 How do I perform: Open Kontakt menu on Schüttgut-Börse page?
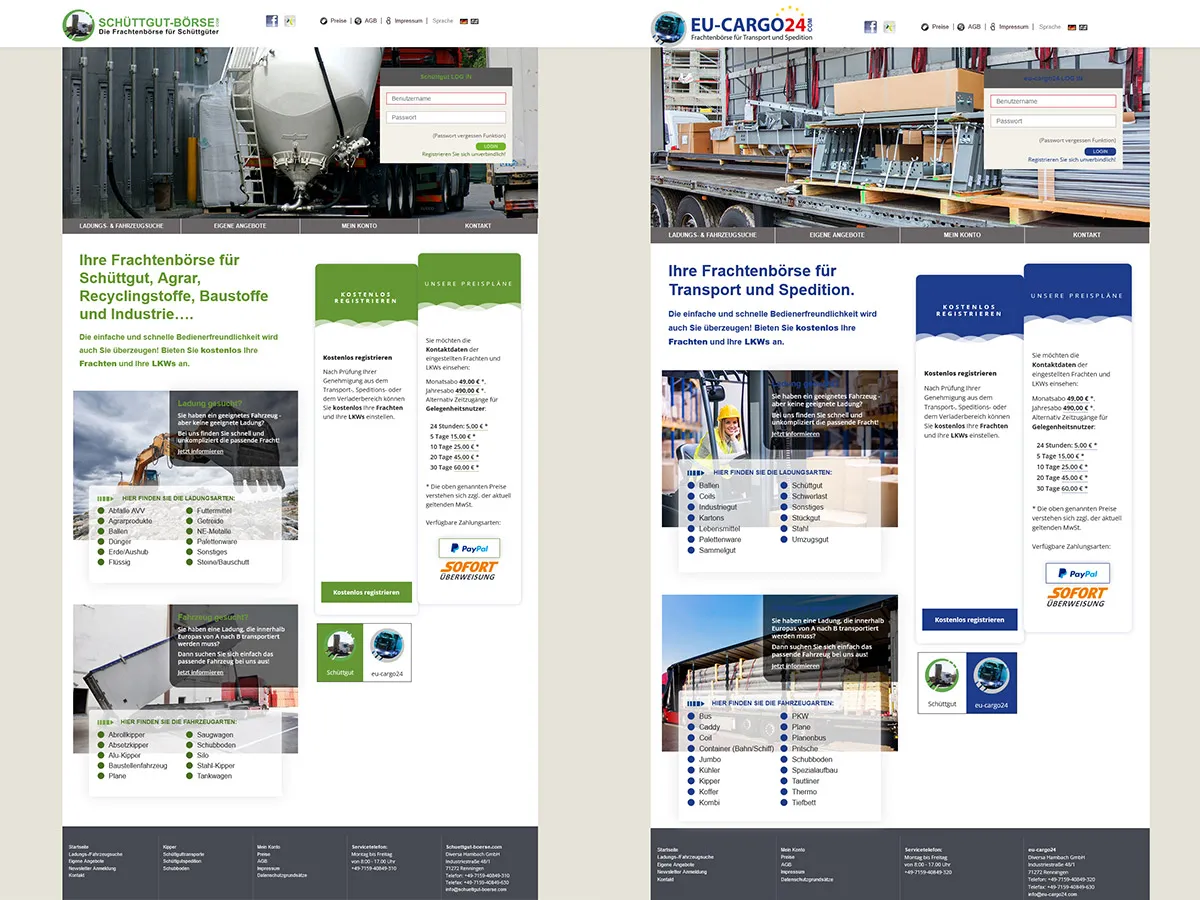[478, 226]
